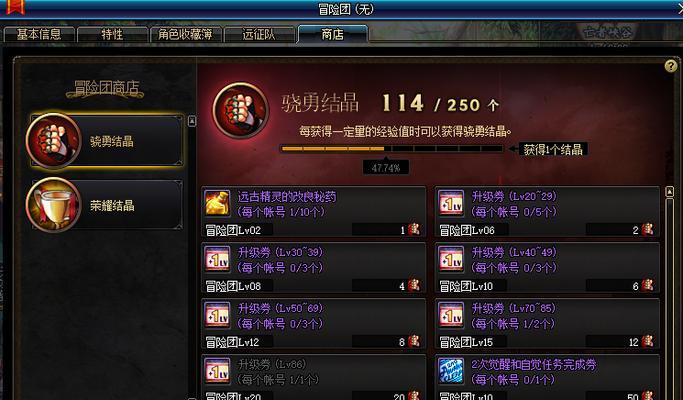Select the 骁勇结晶 fist icon in sidebar
This screenshot has height=400, width=683.
tap(54, 140)
